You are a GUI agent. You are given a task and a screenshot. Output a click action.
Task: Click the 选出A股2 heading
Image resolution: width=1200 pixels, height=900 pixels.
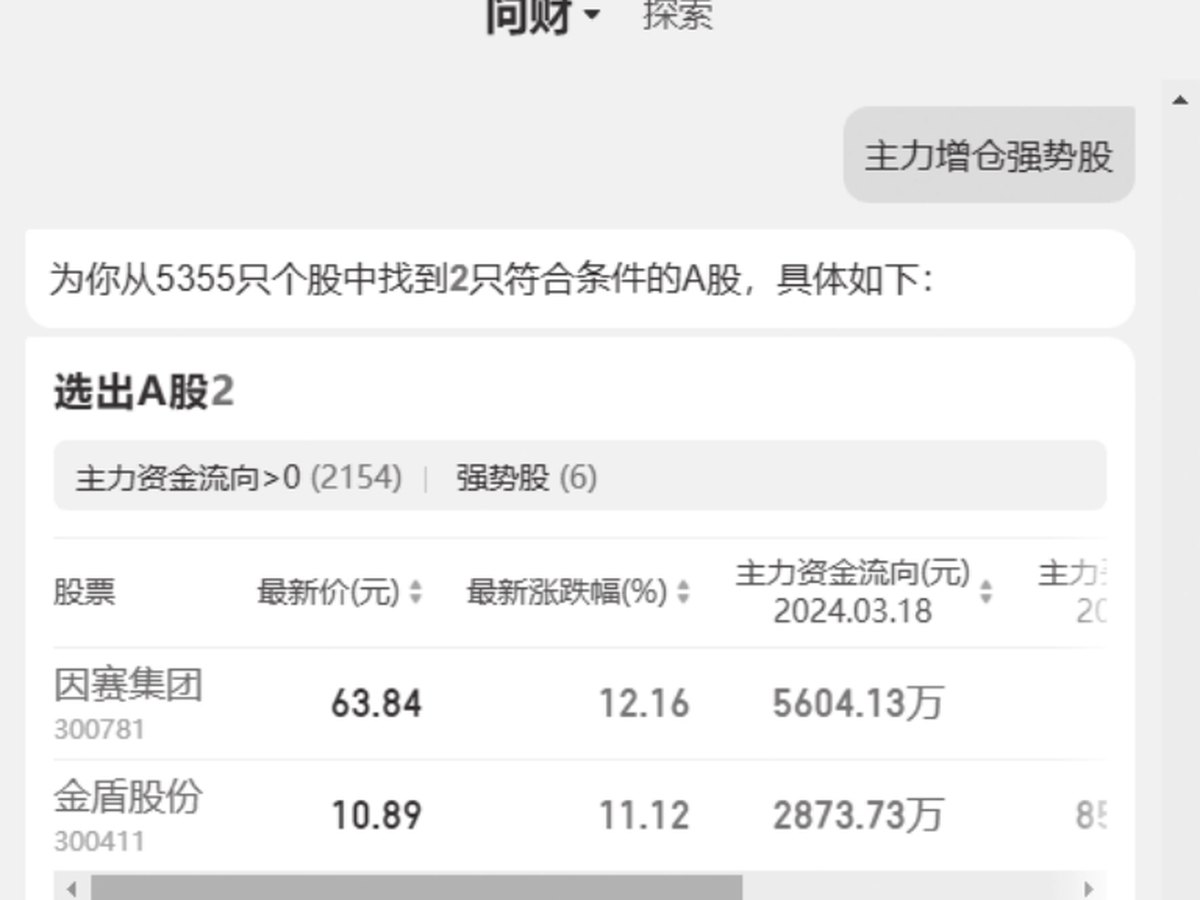click(144, 392)
